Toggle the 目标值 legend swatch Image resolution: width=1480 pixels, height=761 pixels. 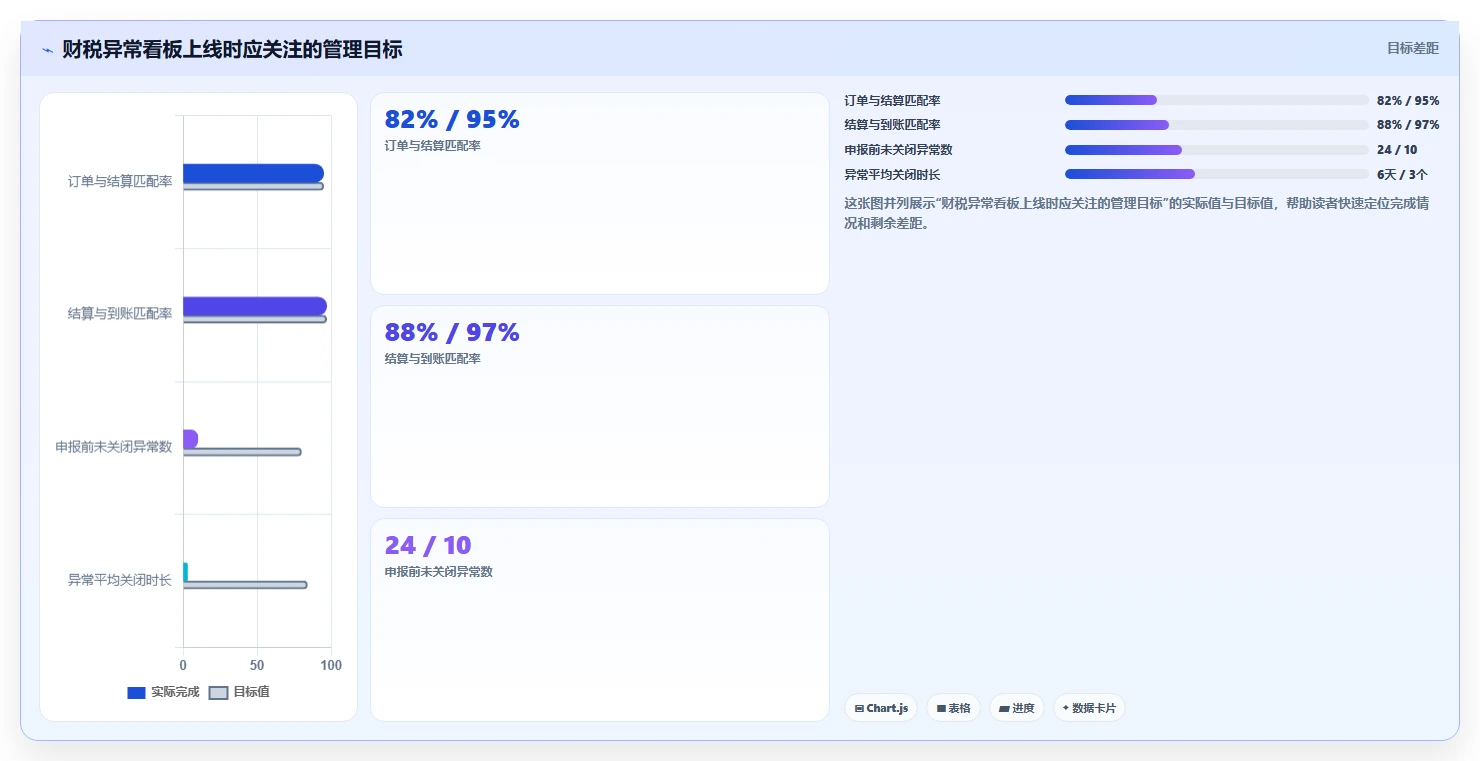click(x=218, y=692)
